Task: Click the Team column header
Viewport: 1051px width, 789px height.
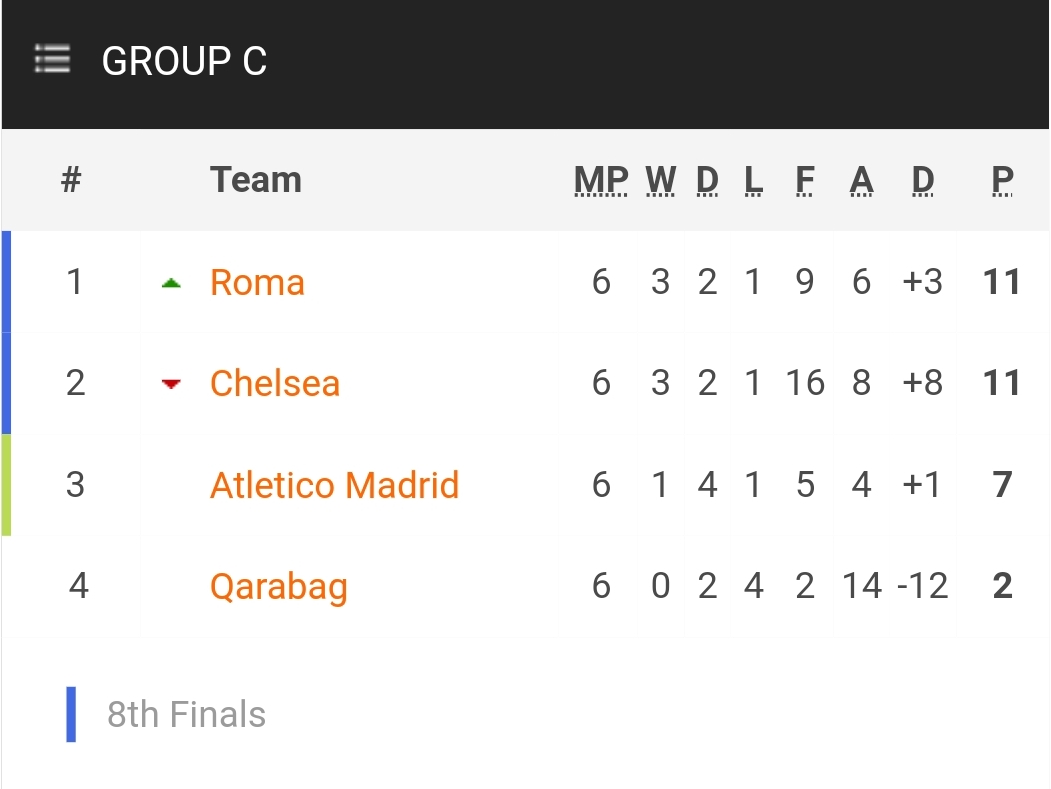Action: coord(255,180)
